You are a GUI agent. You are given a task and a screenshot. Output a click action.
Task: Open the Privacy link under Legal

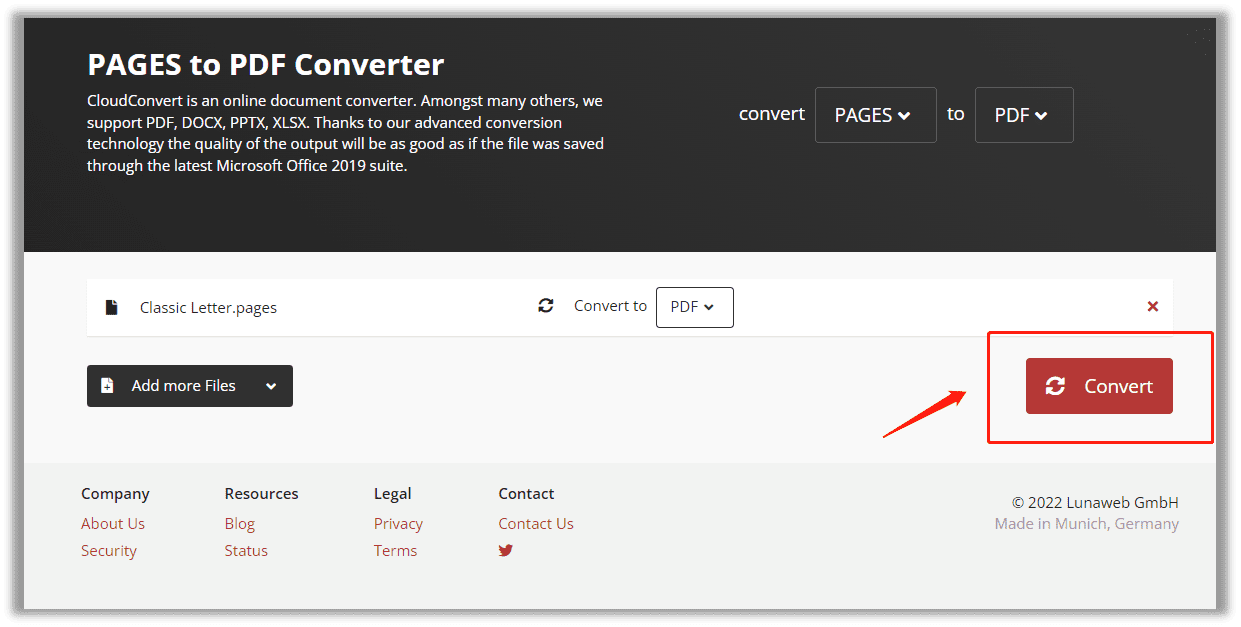(398, 523)
